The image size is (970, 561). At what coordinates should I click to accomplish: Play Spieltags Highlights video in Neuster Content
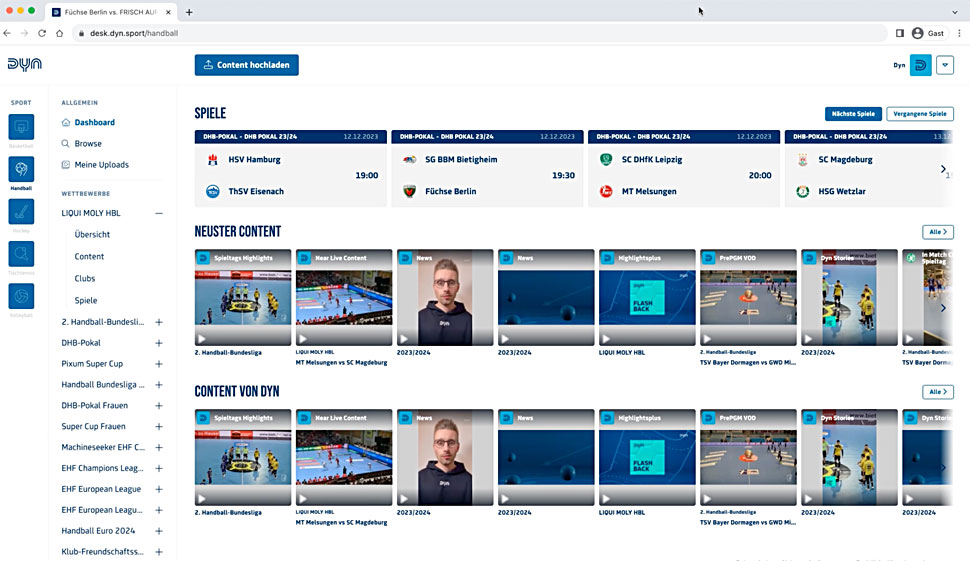coord(202,339)
